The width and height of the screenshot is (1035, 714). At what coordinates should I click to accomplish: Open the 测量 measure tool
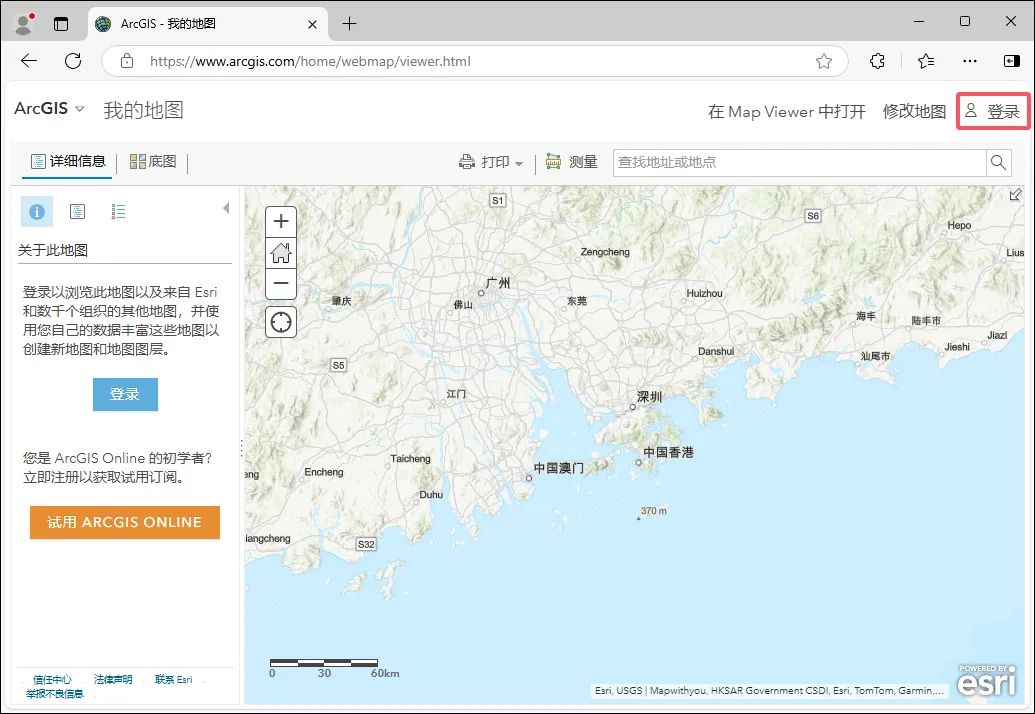coord(572,162)
